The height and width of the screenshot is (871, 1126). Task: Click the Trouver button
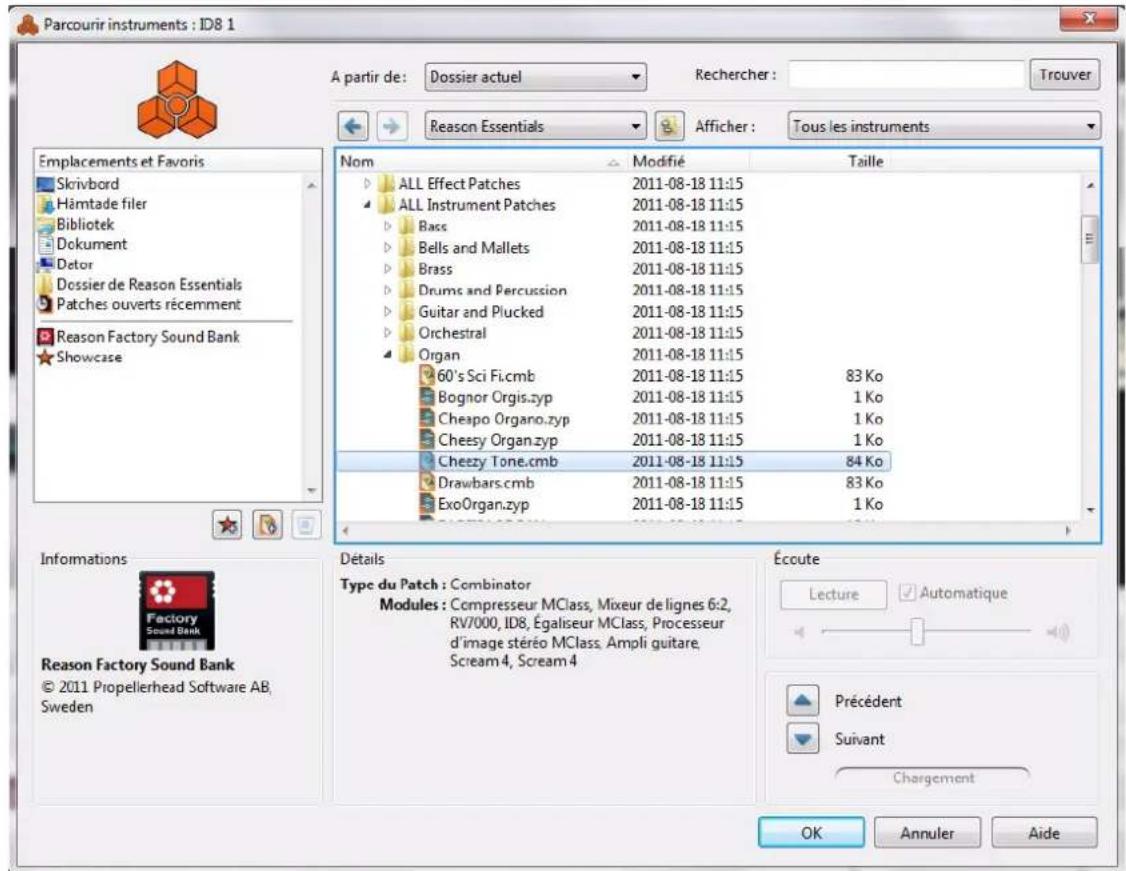pyautogui.click(x=1062, y=72)
